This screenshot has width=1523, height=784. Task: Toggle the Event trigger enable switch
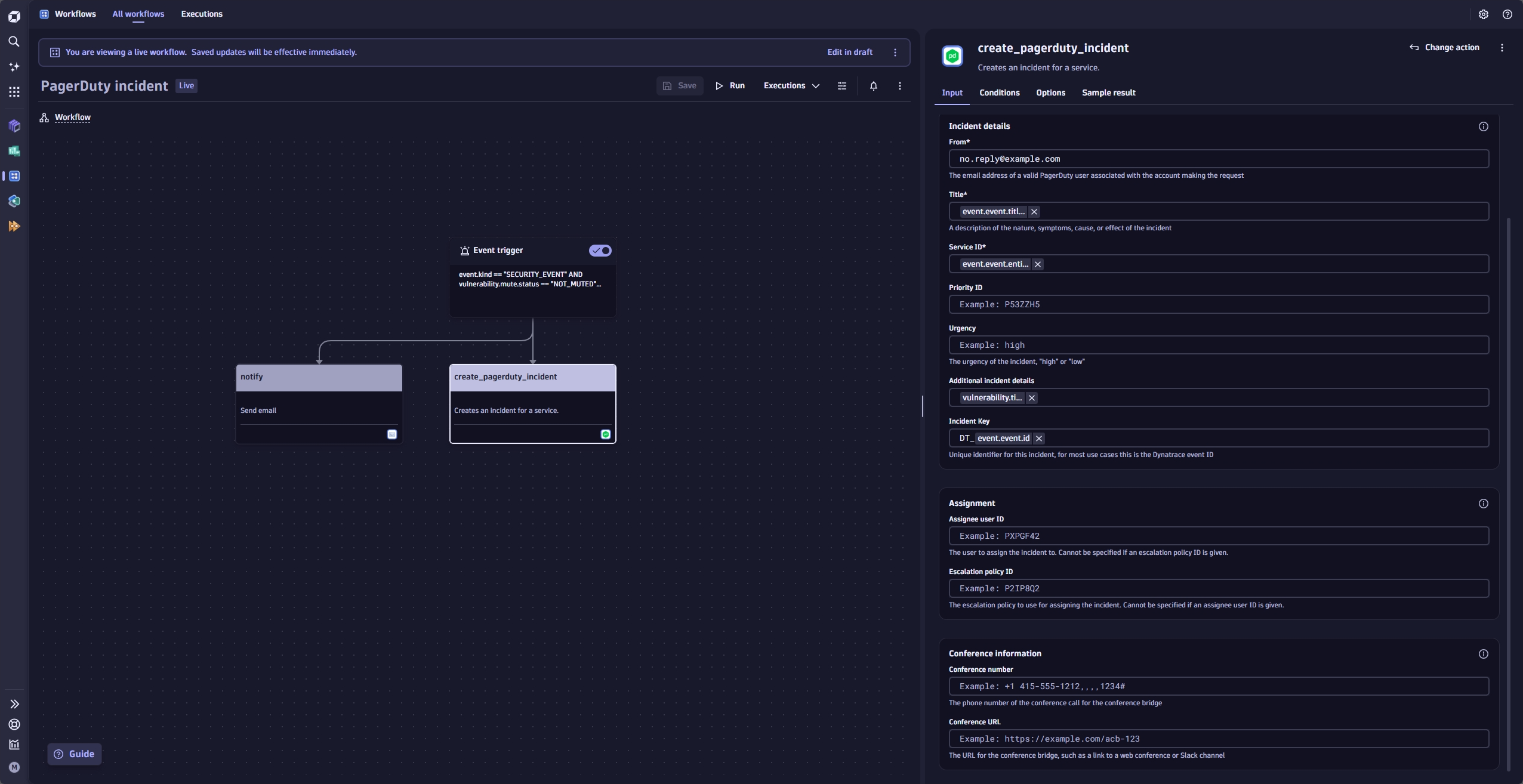(600, 250)
